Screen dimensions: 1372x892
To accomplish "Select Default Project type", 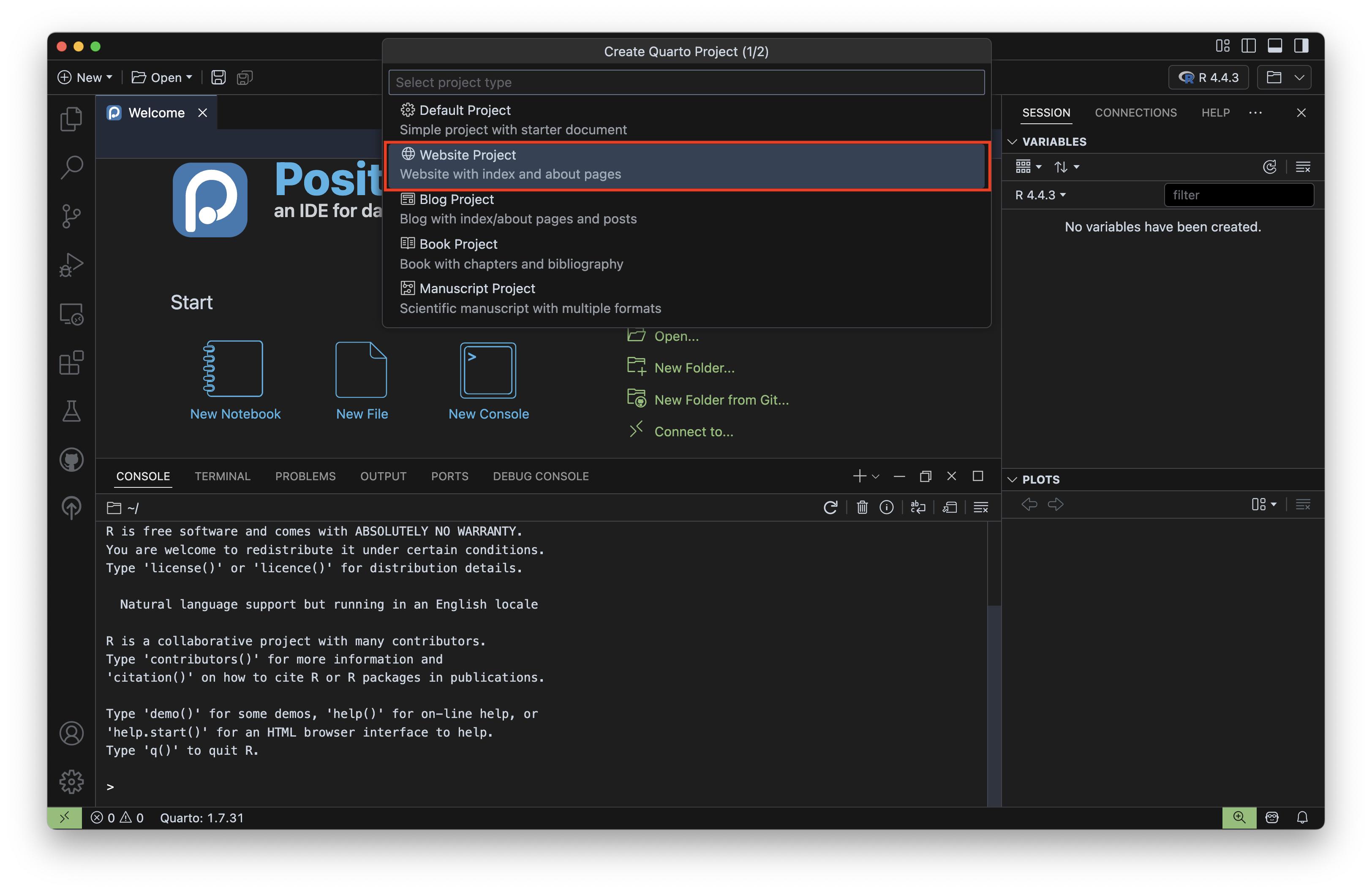I will [686, 119].
